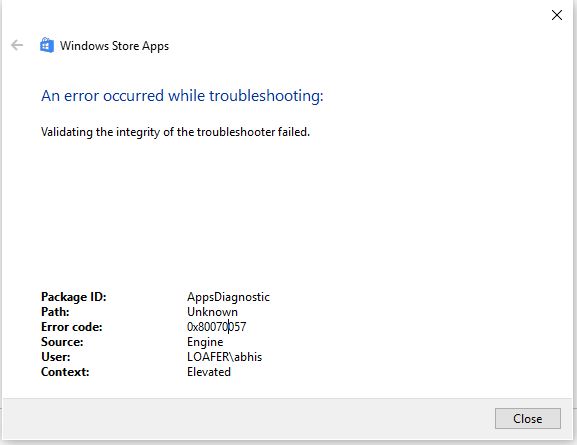Click the 'User:' label
577x445 pixels.
[56, 357]
